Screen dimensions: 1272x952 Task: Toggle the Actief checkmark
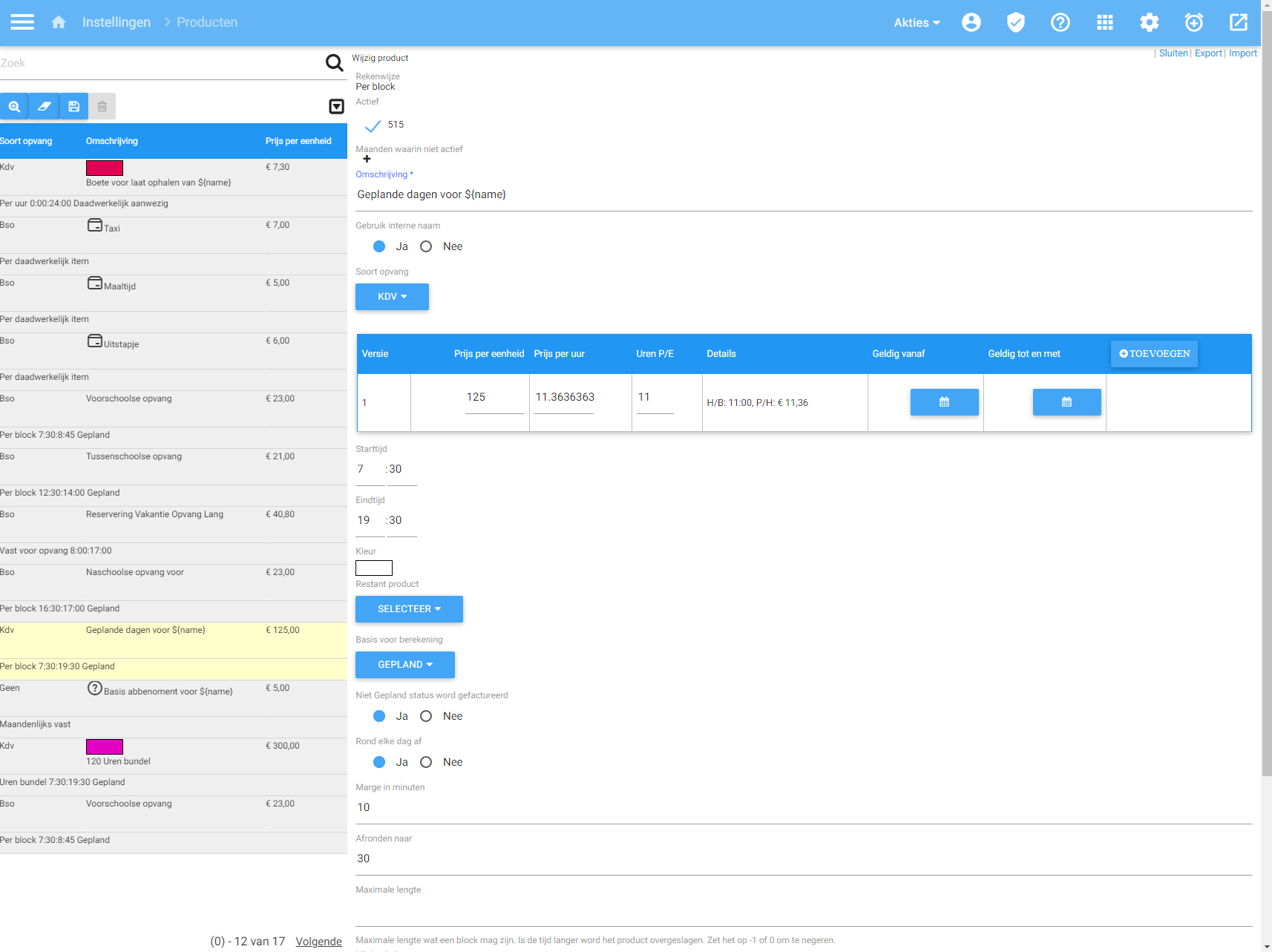coord(373,125)
